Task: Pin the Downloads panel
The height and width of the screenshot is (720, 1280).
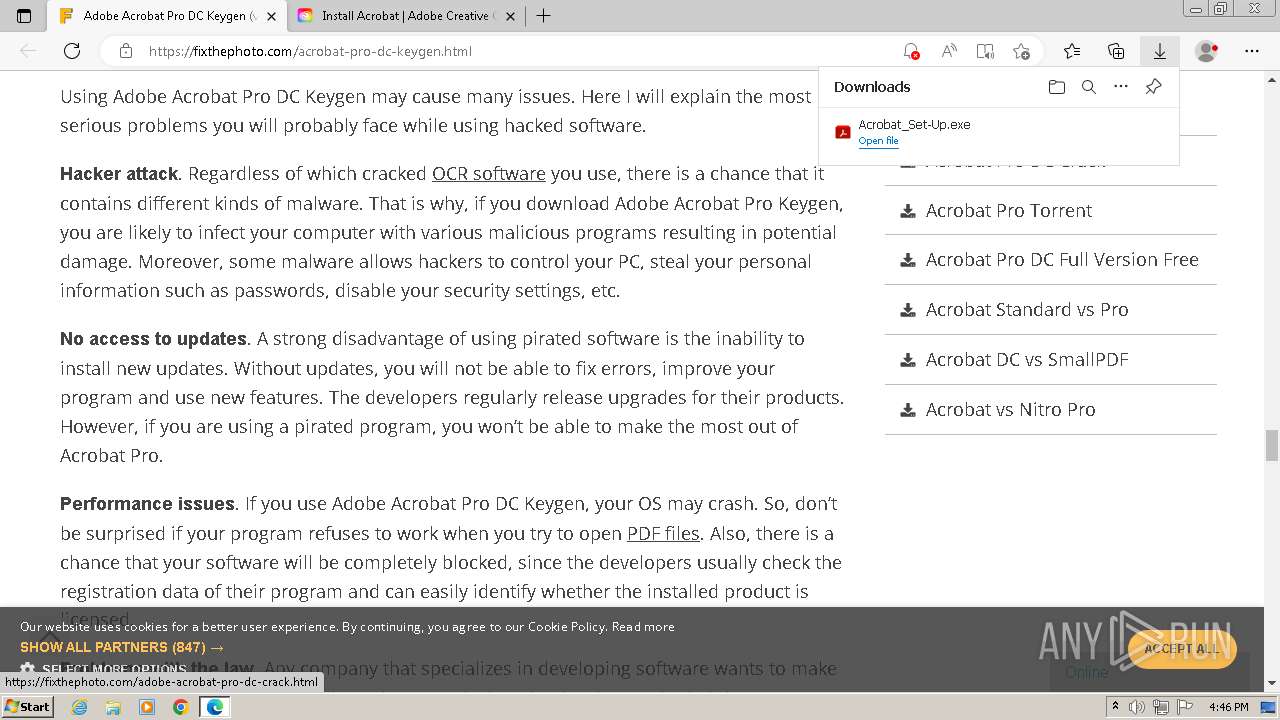Action: tap(1153, 87)
